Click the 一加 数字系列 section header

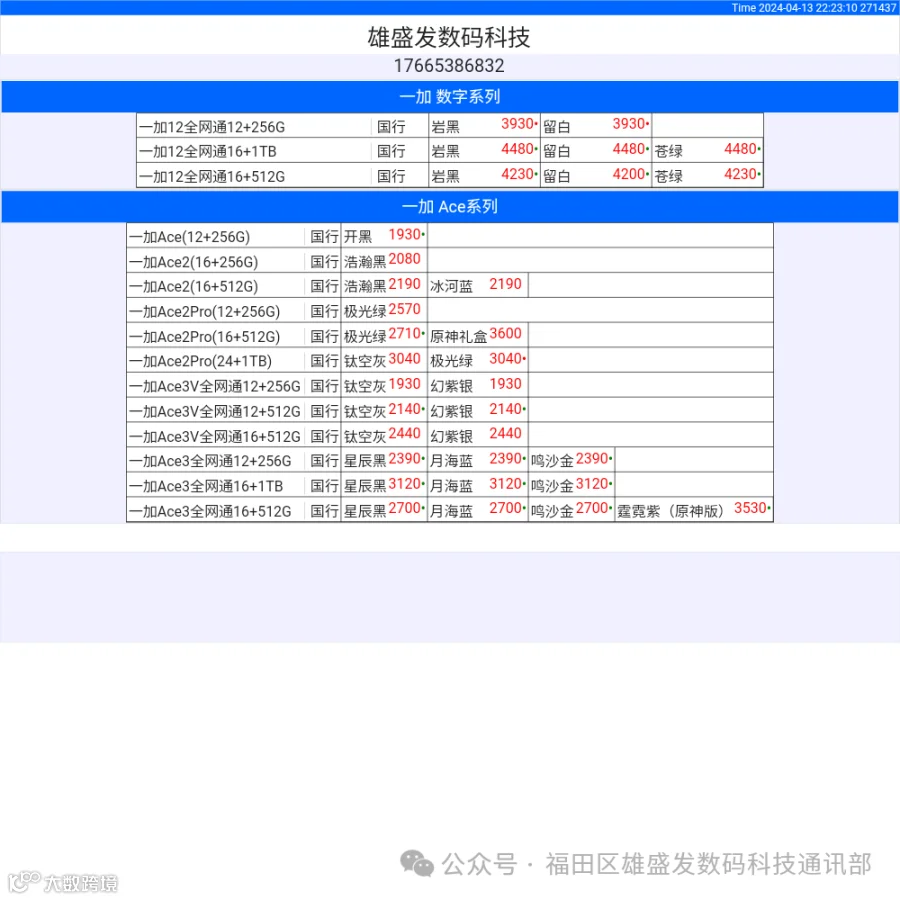450,96
